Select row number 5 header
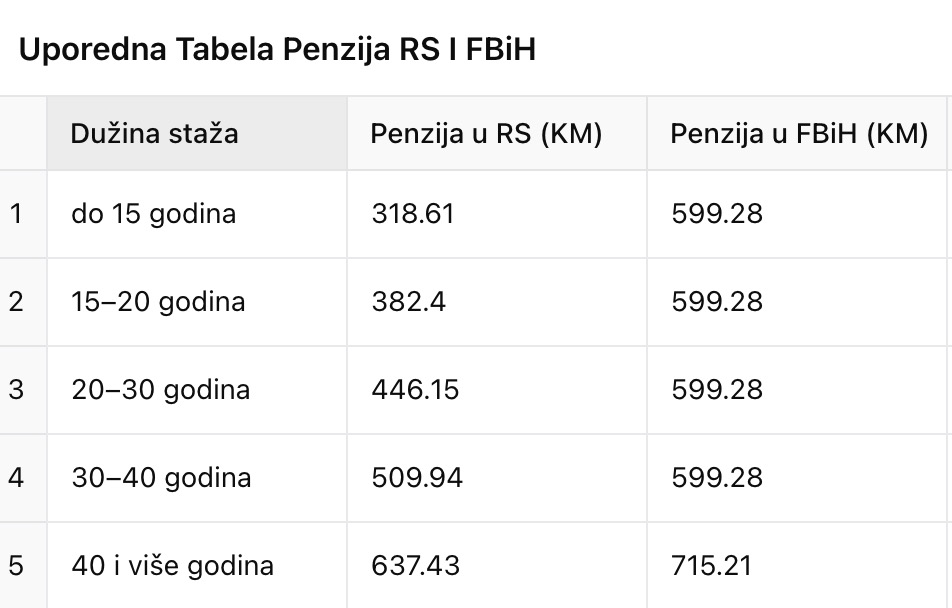 [16, 565]
